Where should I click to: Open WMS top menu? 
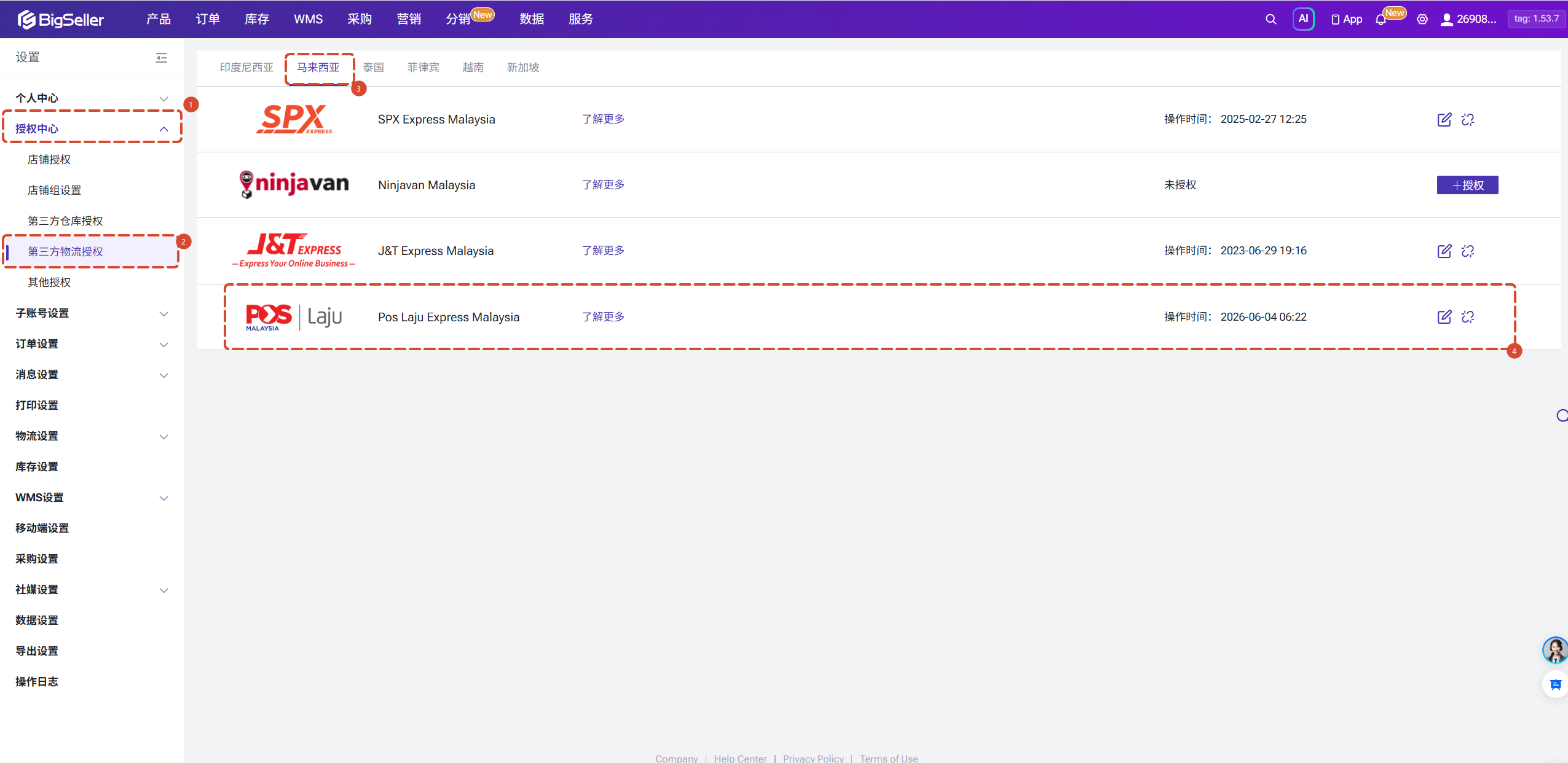[x=308, y=19]
